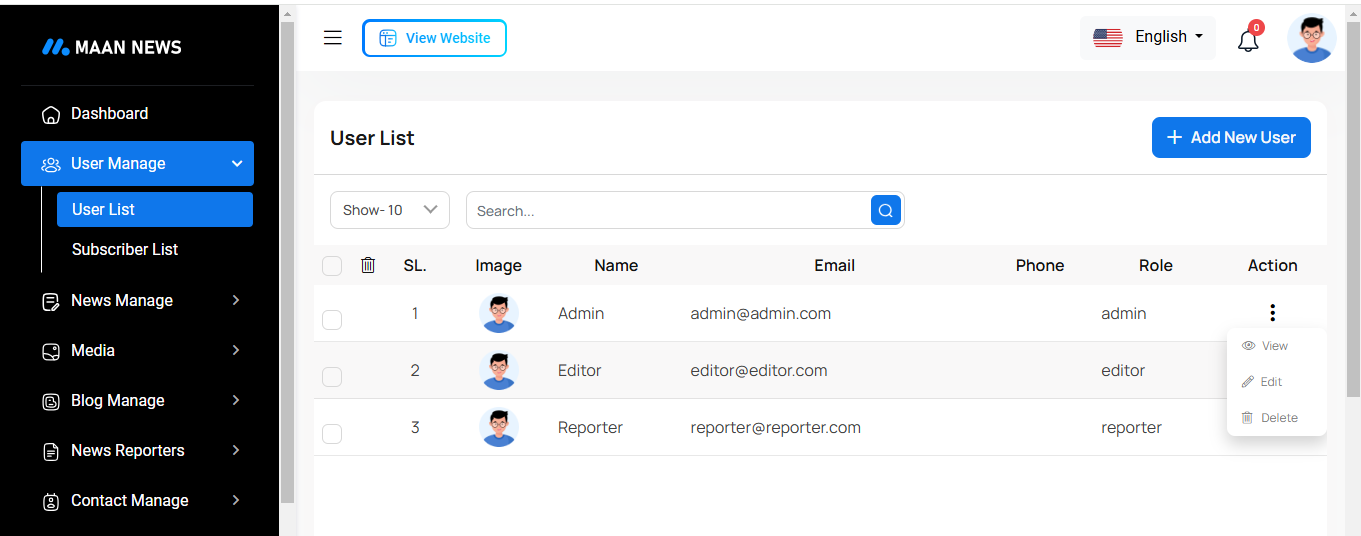Image resolution: width=1361 pixels, height=536 pixels.
Task: Open the three-dot action menu for Admin
Action: point(1272,313)
